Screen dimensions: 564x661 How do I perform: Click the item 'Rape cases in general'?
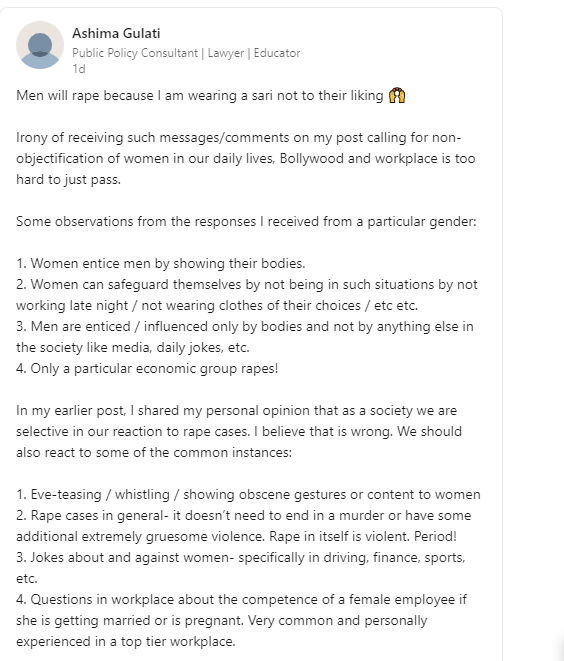[x=244, y=526]
